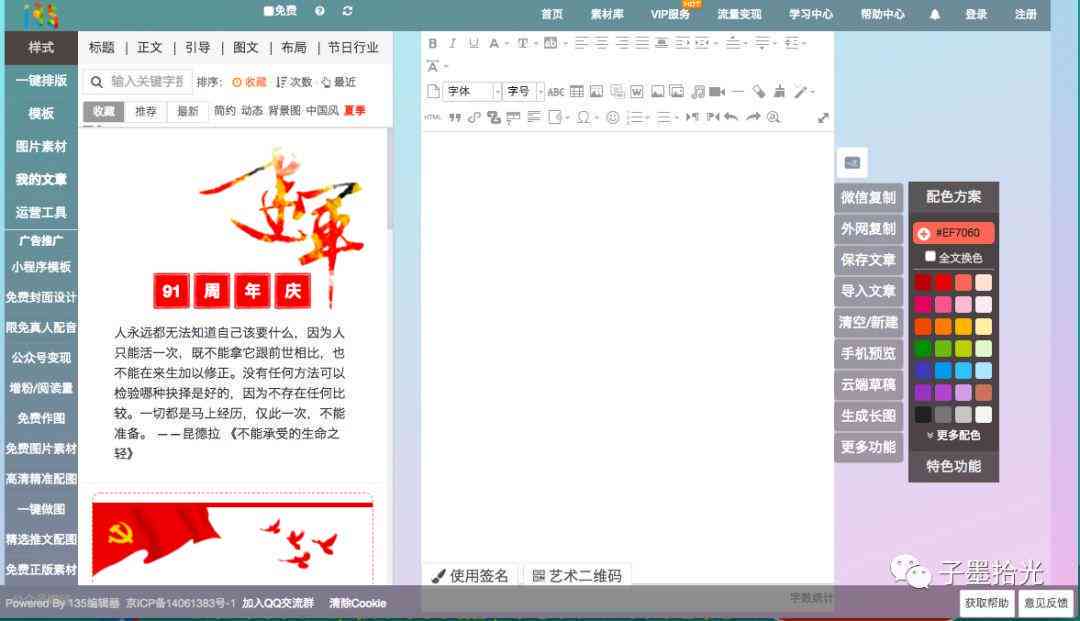Enable 全文换色 checkbox

(930, 257)
